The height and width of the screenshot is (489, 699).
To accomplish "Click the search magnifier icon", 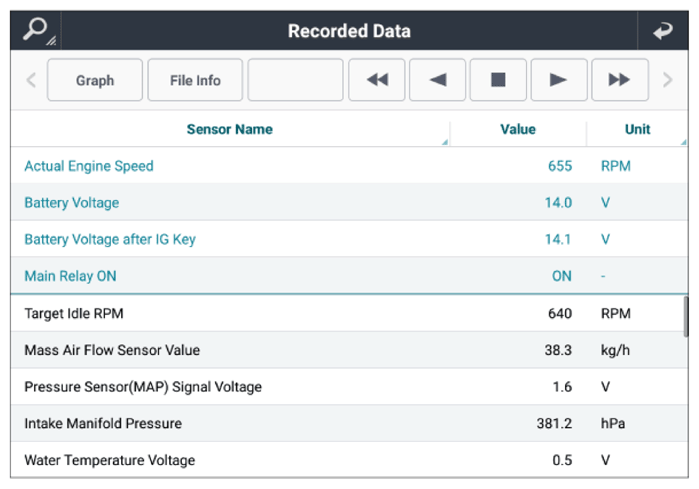I will pos(37,30).
